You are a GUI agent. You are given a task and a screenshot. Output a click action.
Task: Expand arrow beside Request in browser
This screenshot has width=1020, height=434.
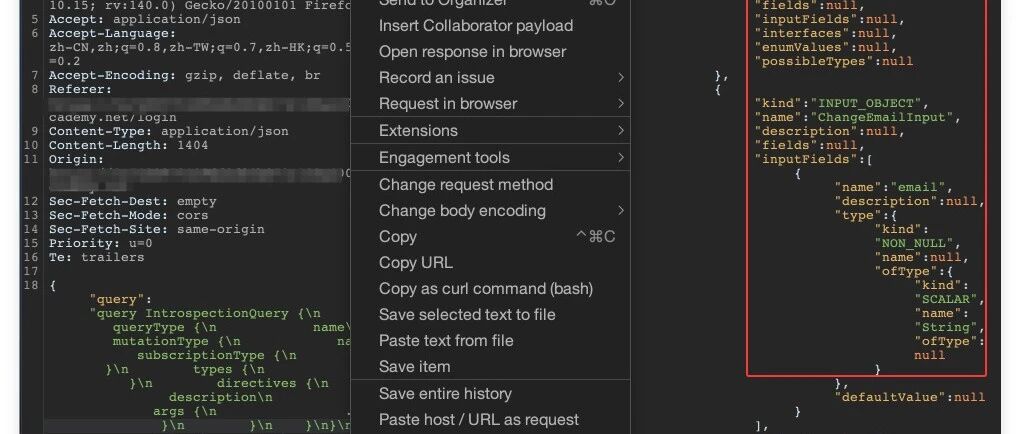tap(621, 104)
